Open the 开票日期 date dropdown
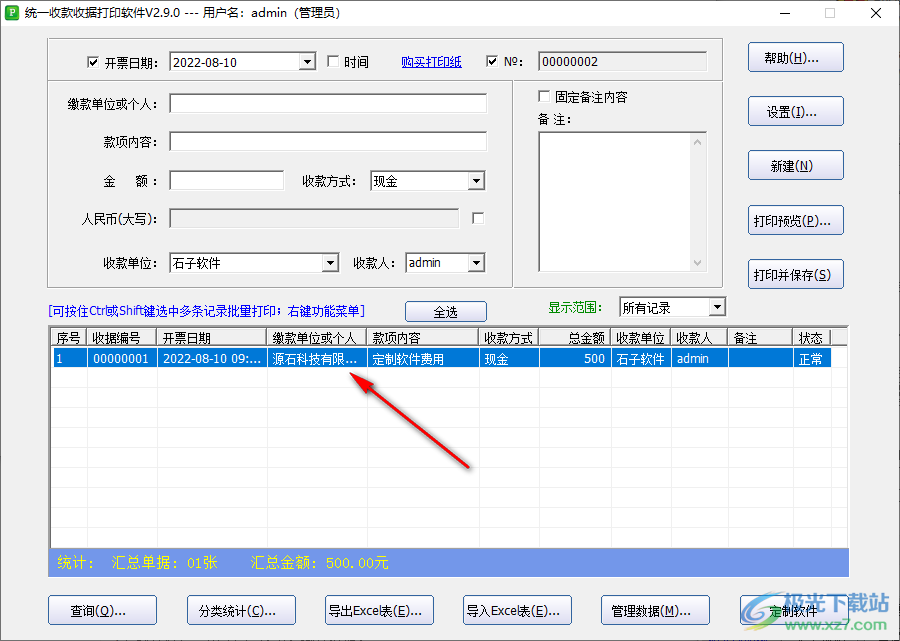 (x=307, y=61)
